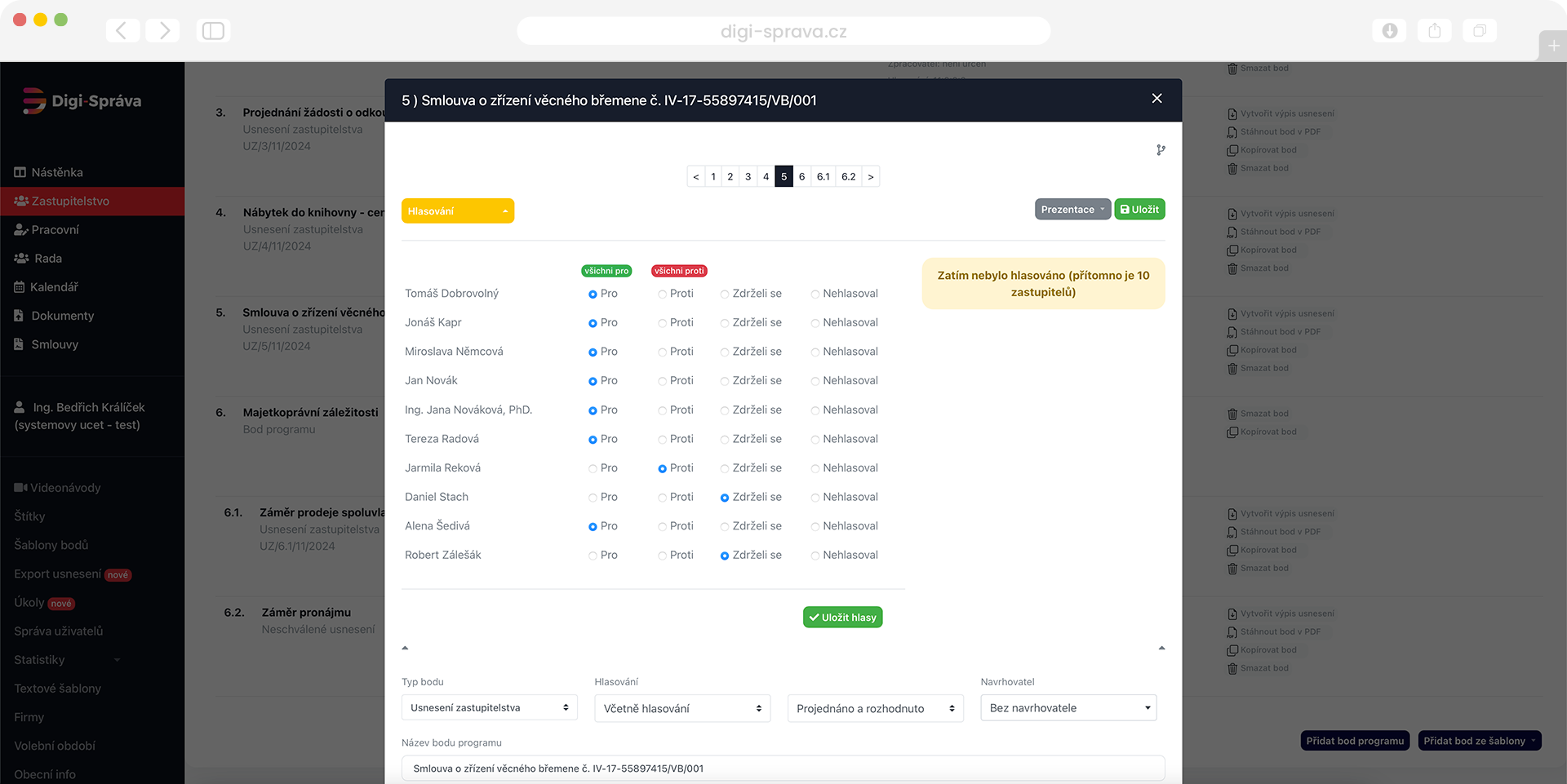Select Proti for Tomáš Dobrovolný
Screen dimensions: 1567x784
pos(663,295)
